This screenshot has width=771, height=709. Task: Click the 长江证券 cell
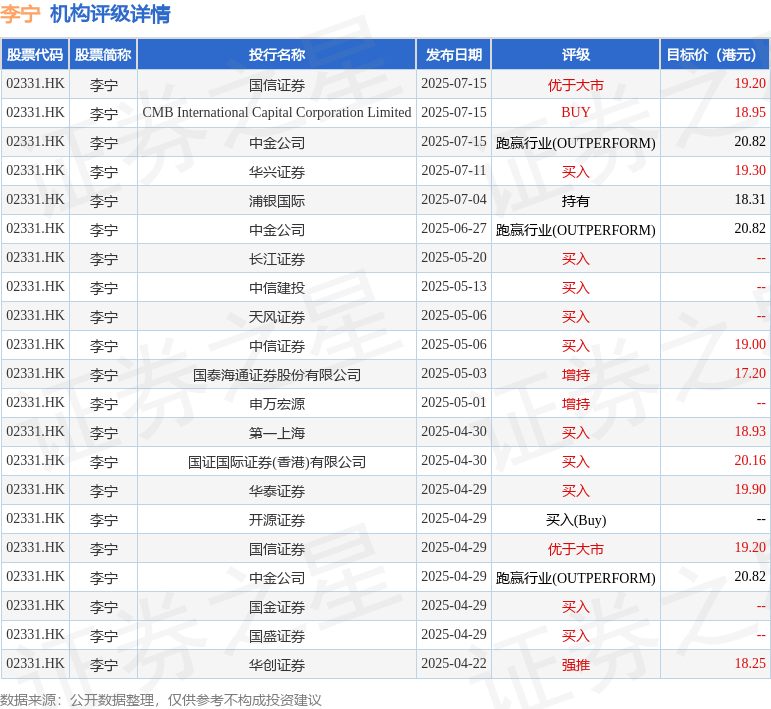[277, 259]
